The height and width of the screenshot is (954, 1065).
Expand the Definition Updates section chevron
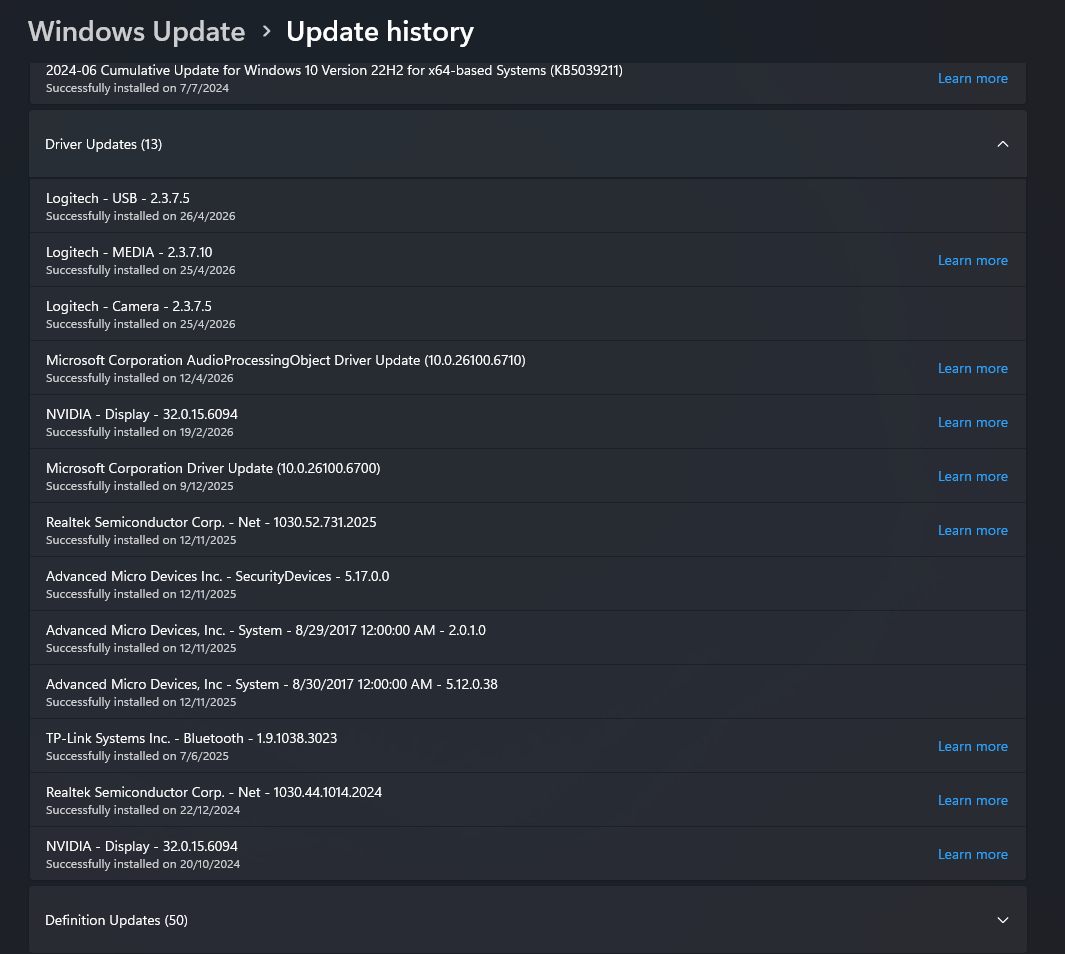point(1003,920)
